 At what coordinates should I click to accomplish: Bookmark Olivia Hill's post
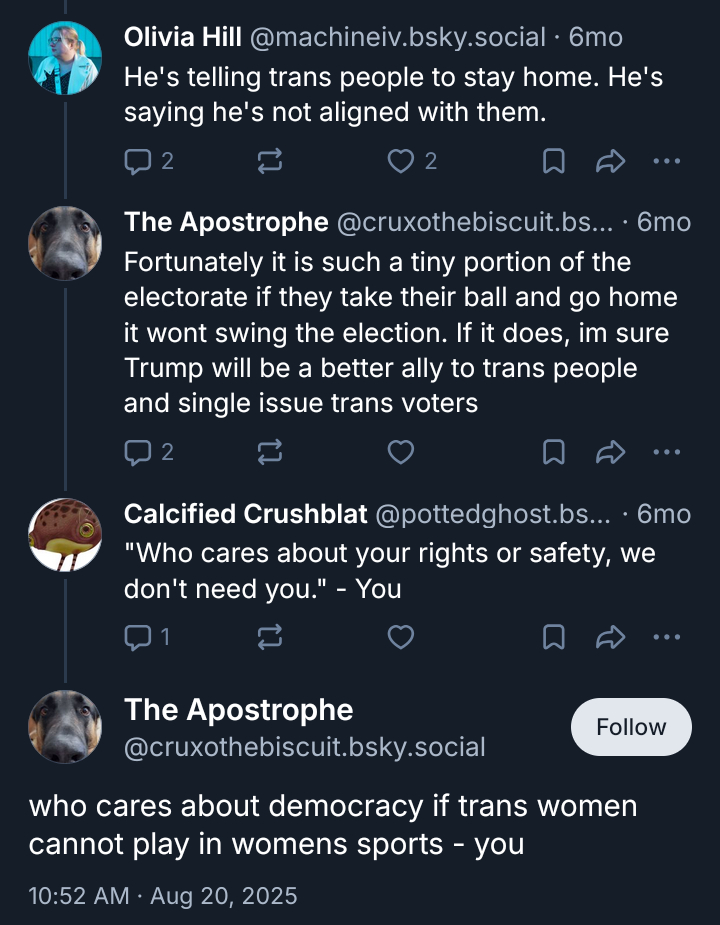coord(553,161)
